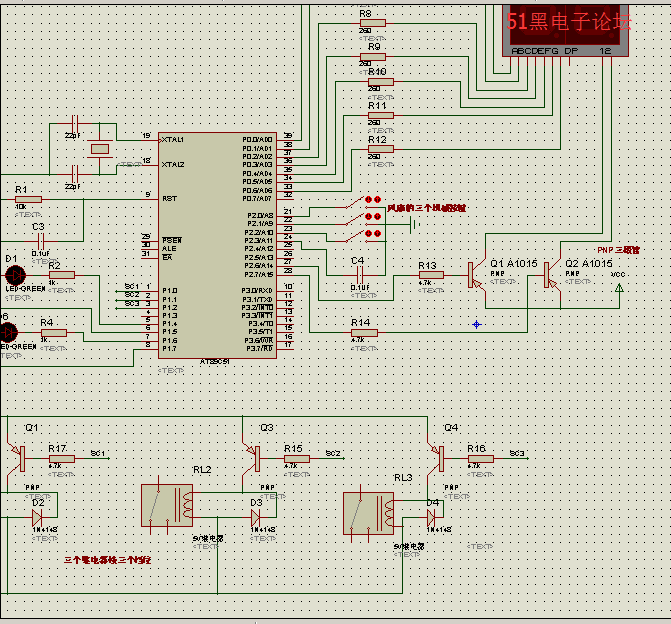Click the P1.7 pin label
This screenshot has width=671, height=624.
(x=169, y=349)
